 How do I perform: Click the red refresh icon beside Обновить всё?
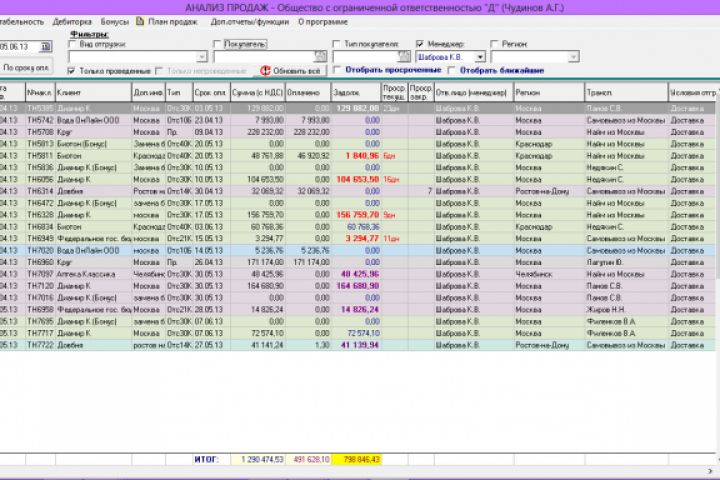click(265, 71)
